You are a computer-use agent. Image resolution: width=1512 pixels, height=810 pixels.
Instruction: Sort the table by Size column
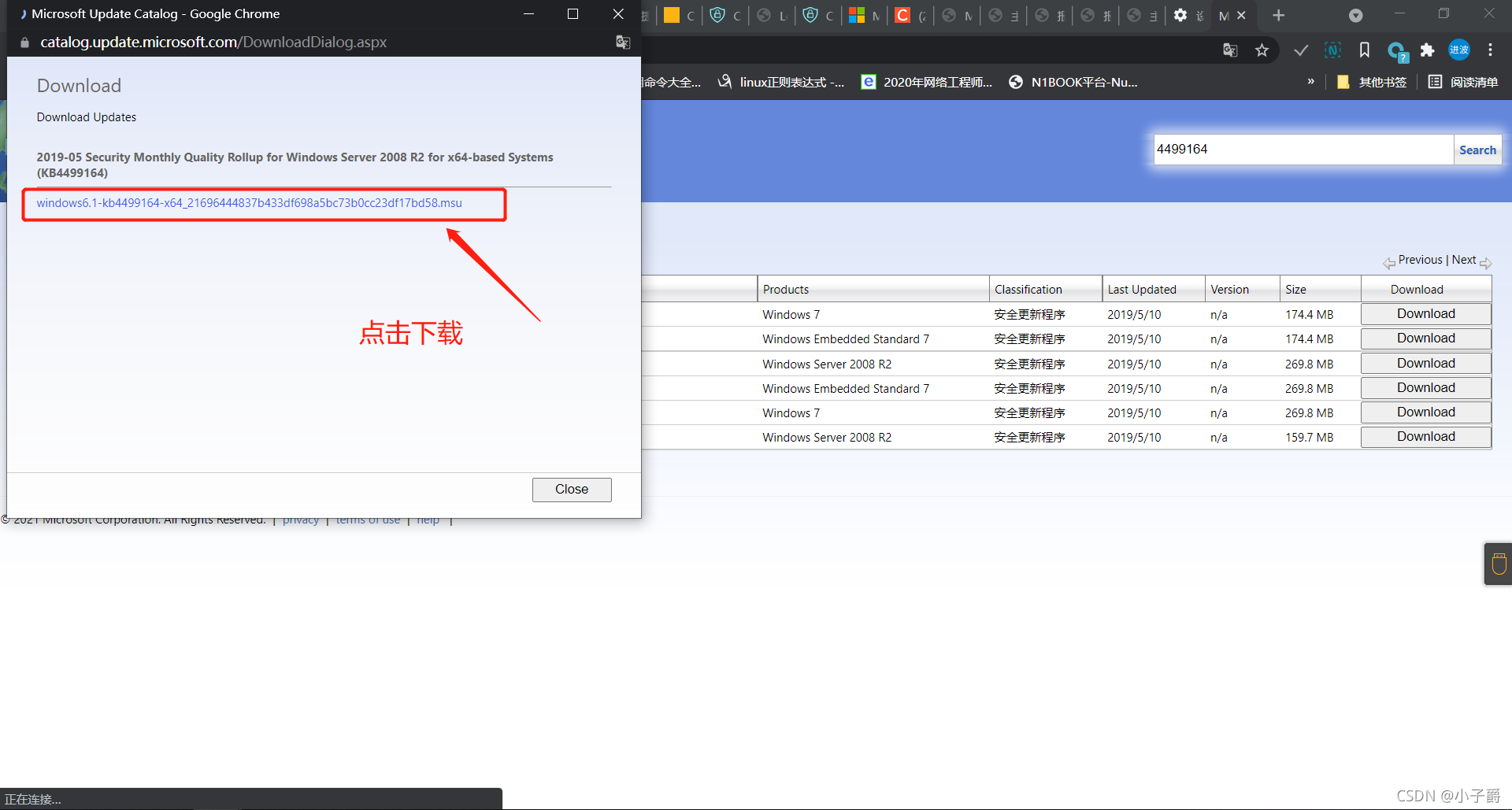[1296, 290]
